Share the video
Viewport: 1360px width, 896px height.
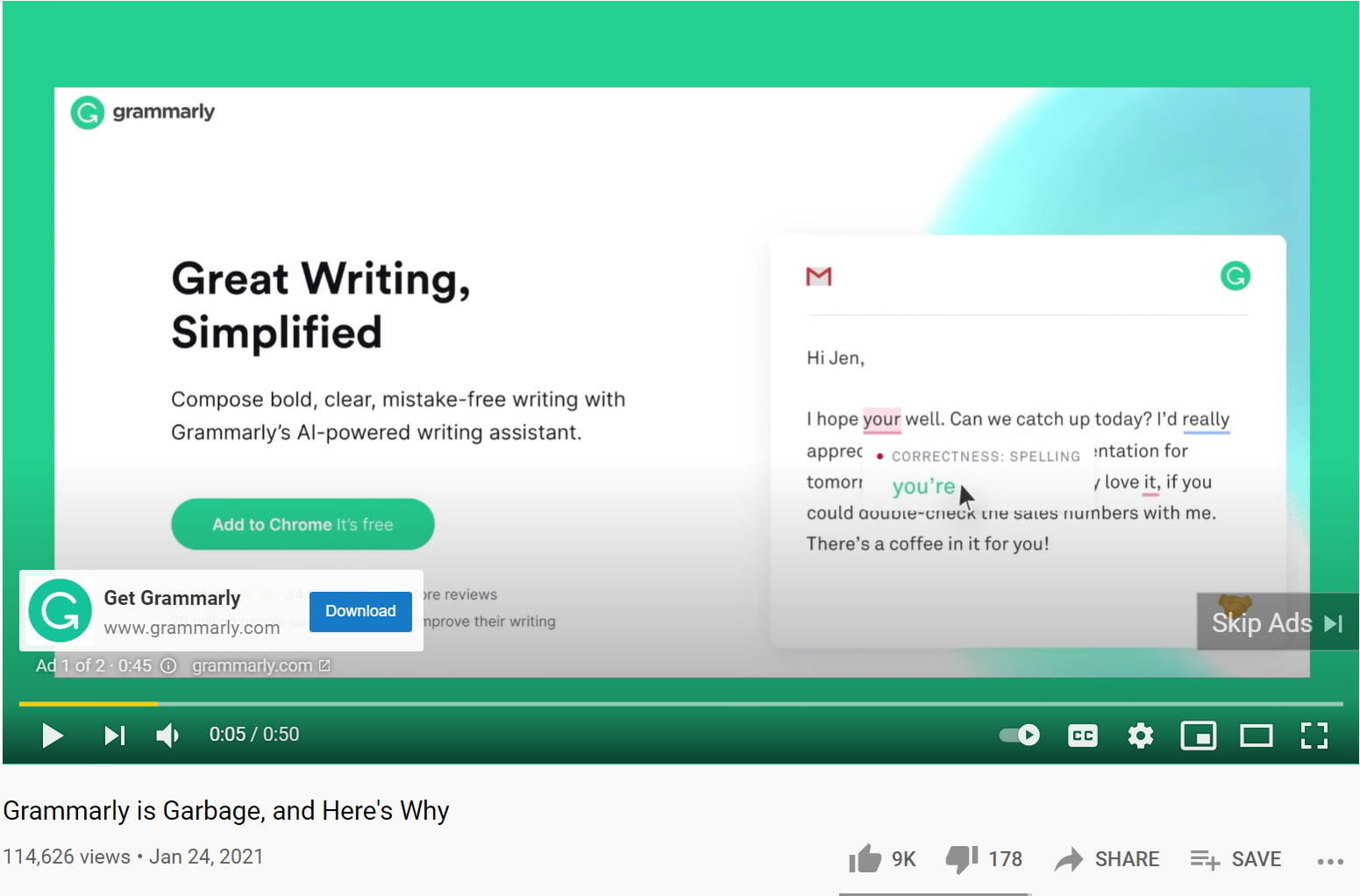point(1107,859)
